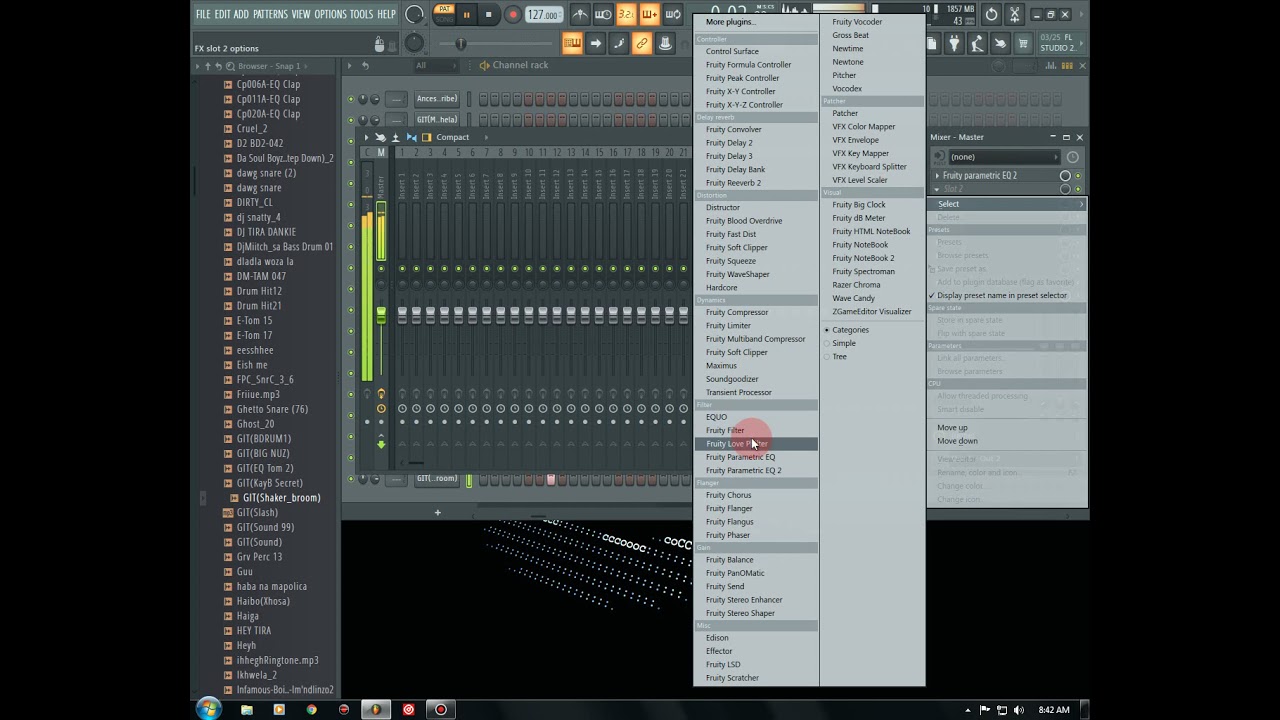Toggle Fruity parametric EQ 2 enable LED
1280x720 pixels.
(x=1078, y=176)
